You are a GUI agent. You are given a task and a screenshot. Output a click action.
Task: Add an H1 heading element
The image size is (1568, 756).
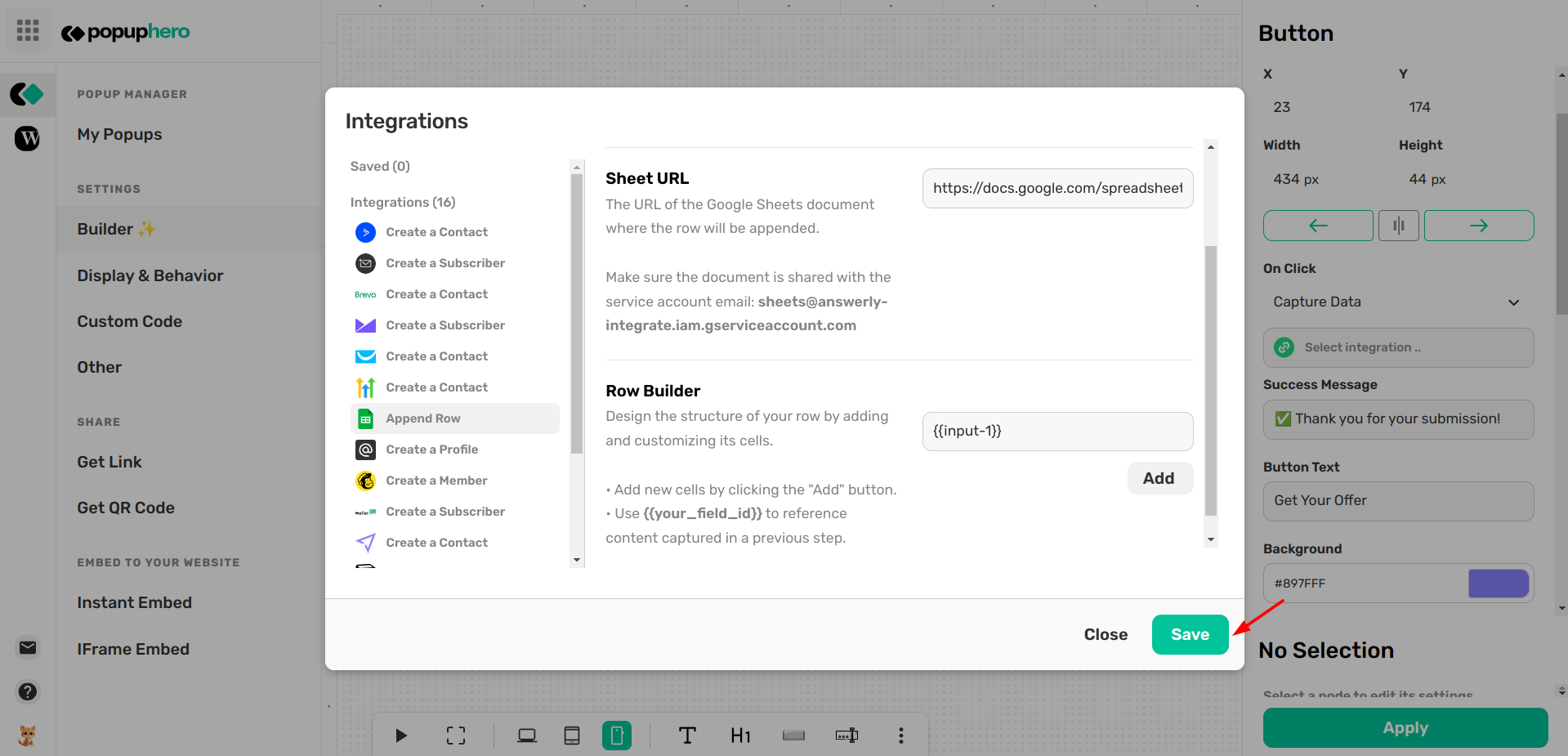pyautogui.click(x=740, y=735)
